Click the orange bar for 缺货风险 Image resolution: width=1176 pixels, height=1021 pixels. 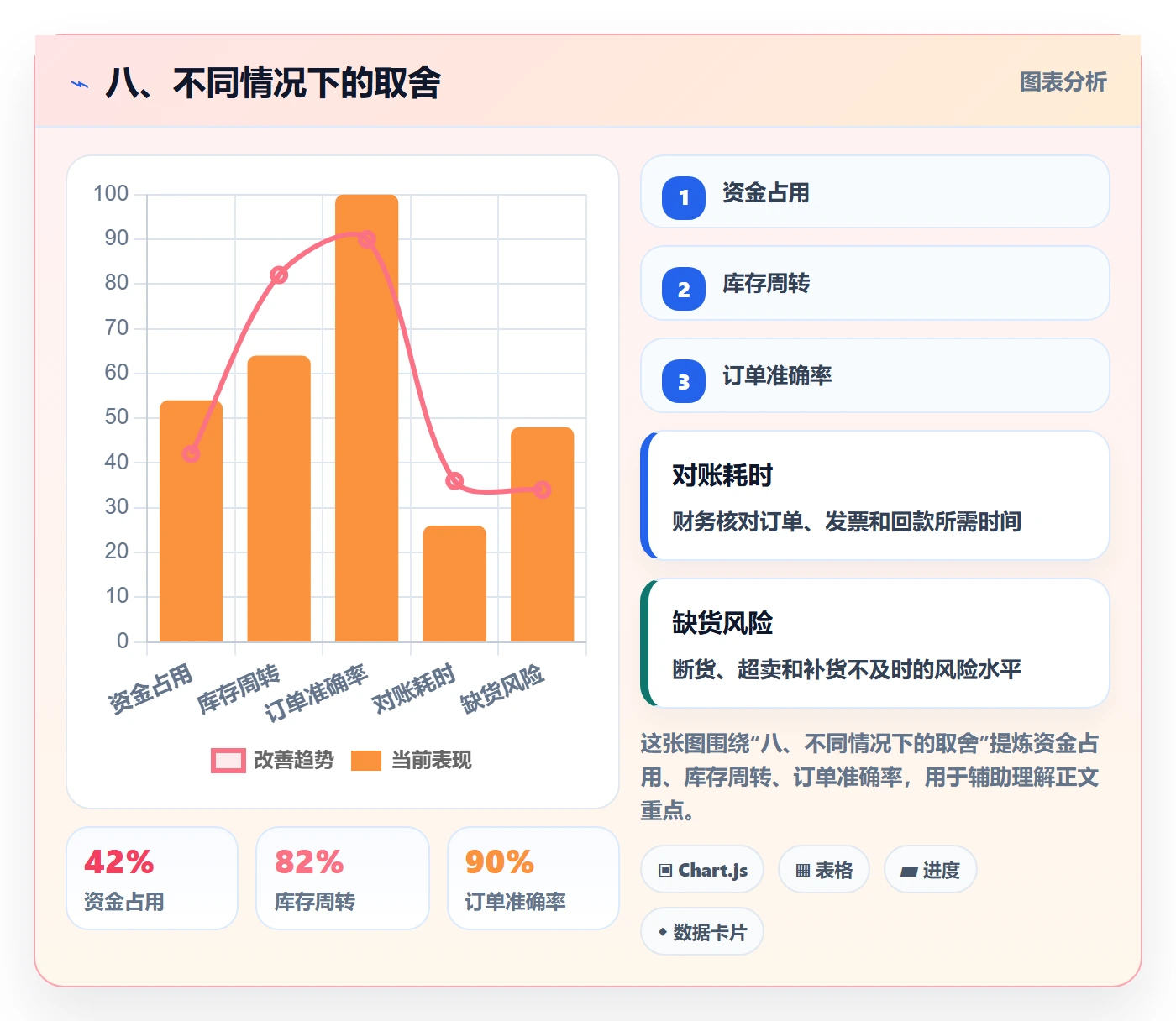(x=543, y=535)
